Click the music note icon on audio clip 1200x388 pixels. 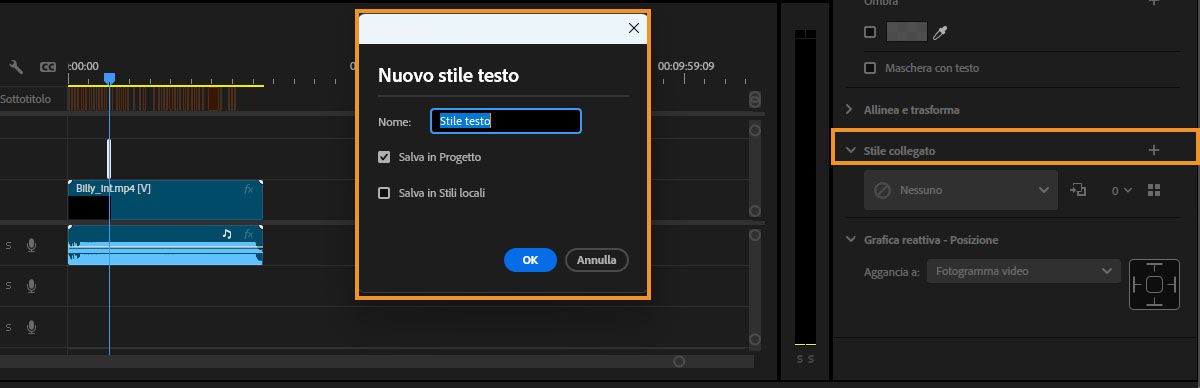point(227,234)
